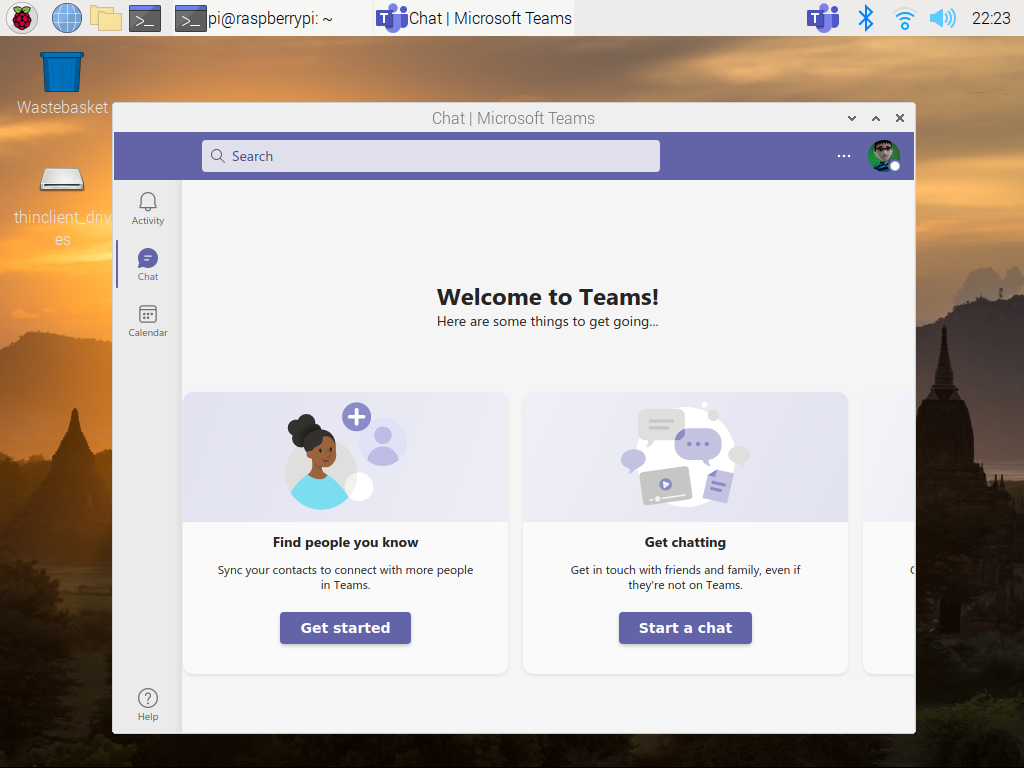This screenshot has height=768, width=1024.
Task: Open the Raspberry Pi main menu
Action: pyautogui.click(x=22, y=18)
